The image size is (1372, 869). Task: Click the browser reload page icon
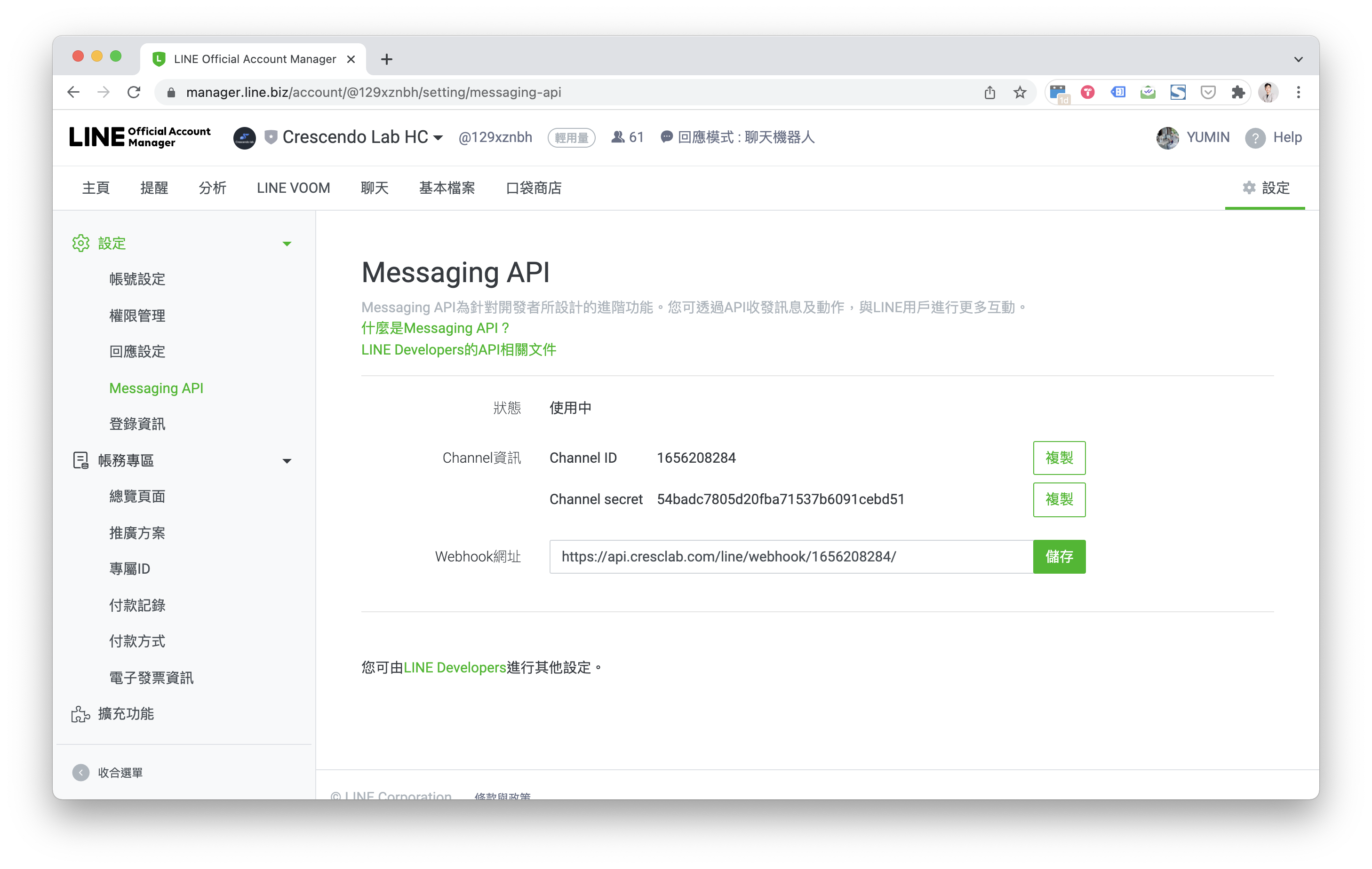[x=134, y=92]
